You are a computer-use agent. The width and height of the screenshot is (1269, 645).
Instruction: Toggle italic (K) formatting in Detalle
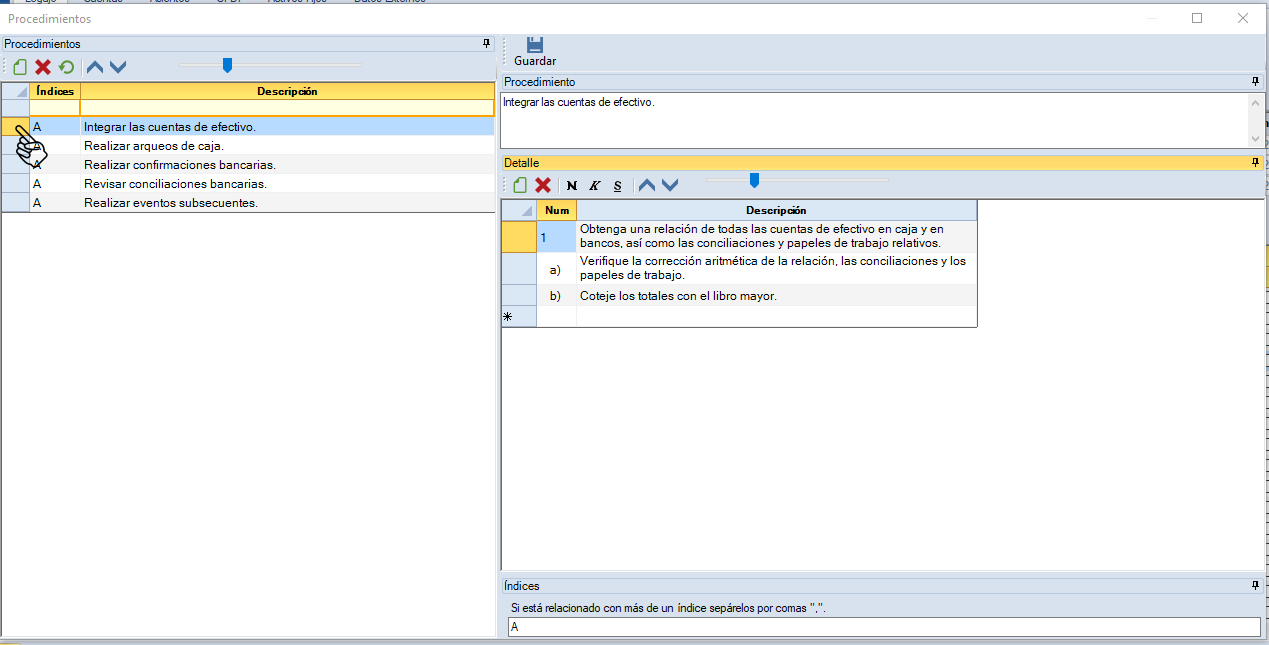pos(594,185)
